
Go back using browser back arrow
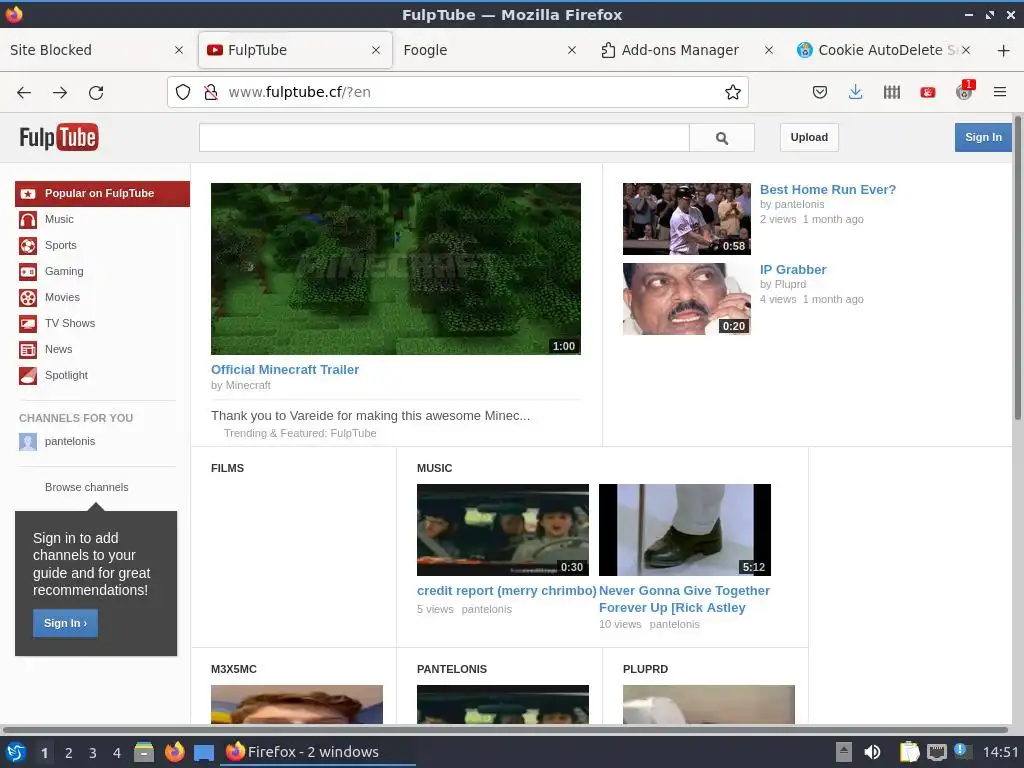pos(24,92)
